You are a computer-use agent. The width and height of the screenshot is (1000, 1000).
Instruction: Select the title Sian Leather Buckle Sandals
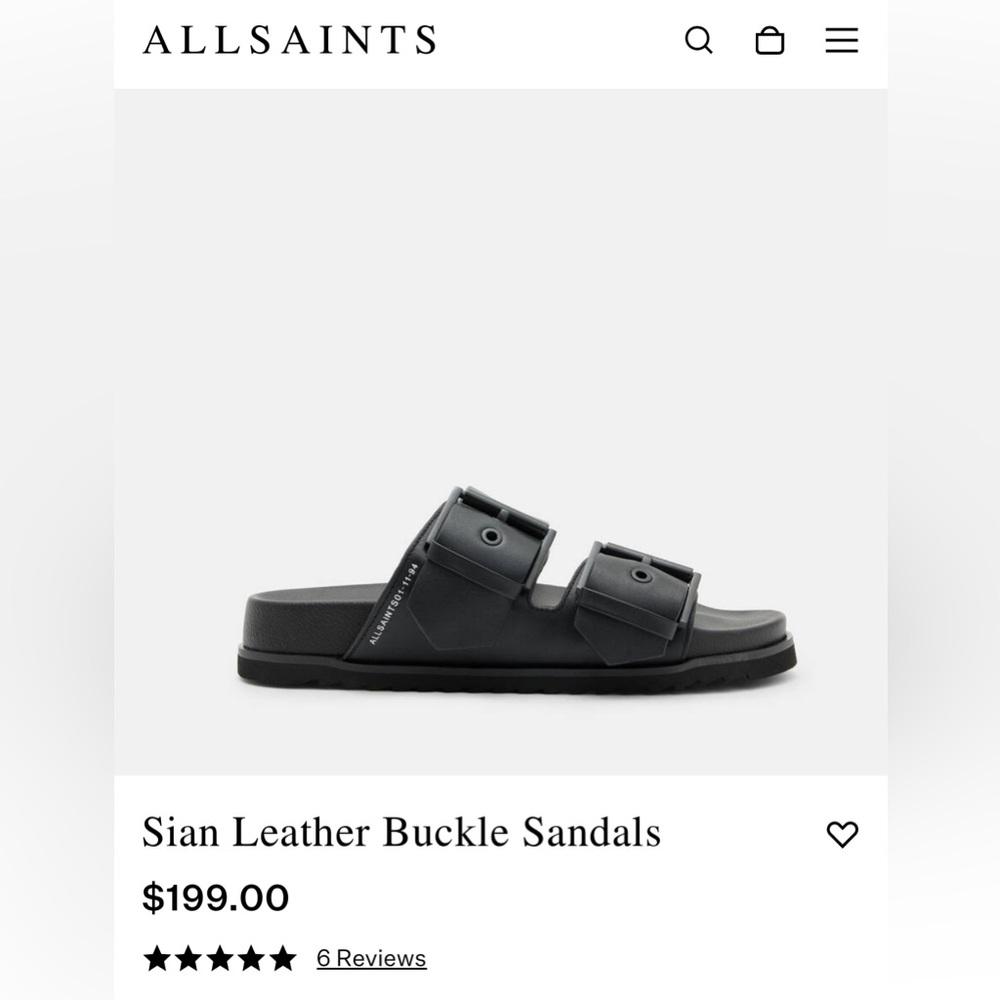(401, 831)
